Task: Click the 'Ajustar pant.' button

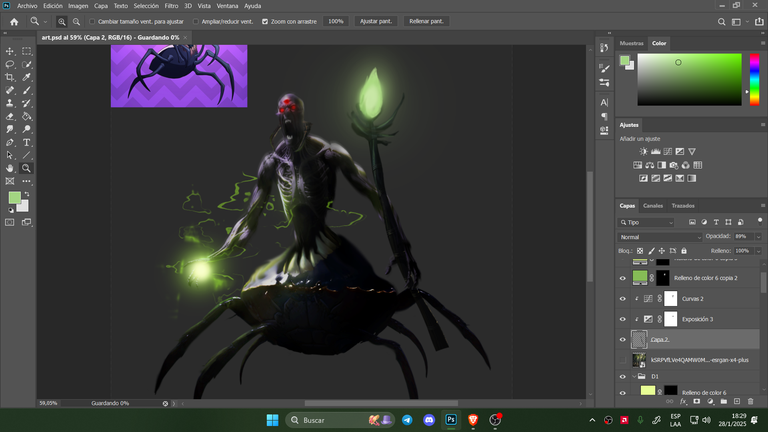Action: (376, 22)
